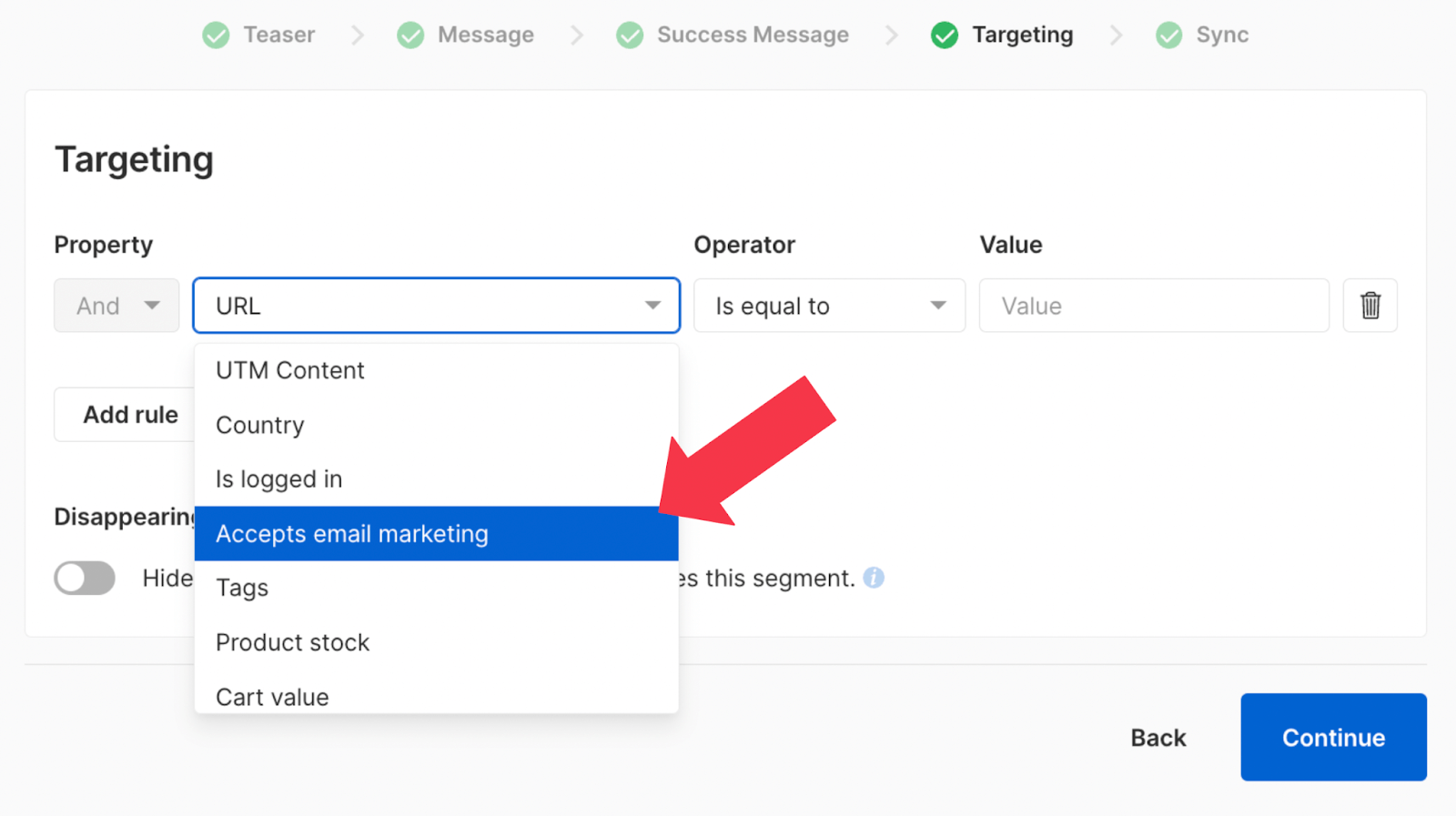Click the info icon beside segment text
Image resolution: width=1456 pixels, height=816 pixels.
tap(874, 578)
